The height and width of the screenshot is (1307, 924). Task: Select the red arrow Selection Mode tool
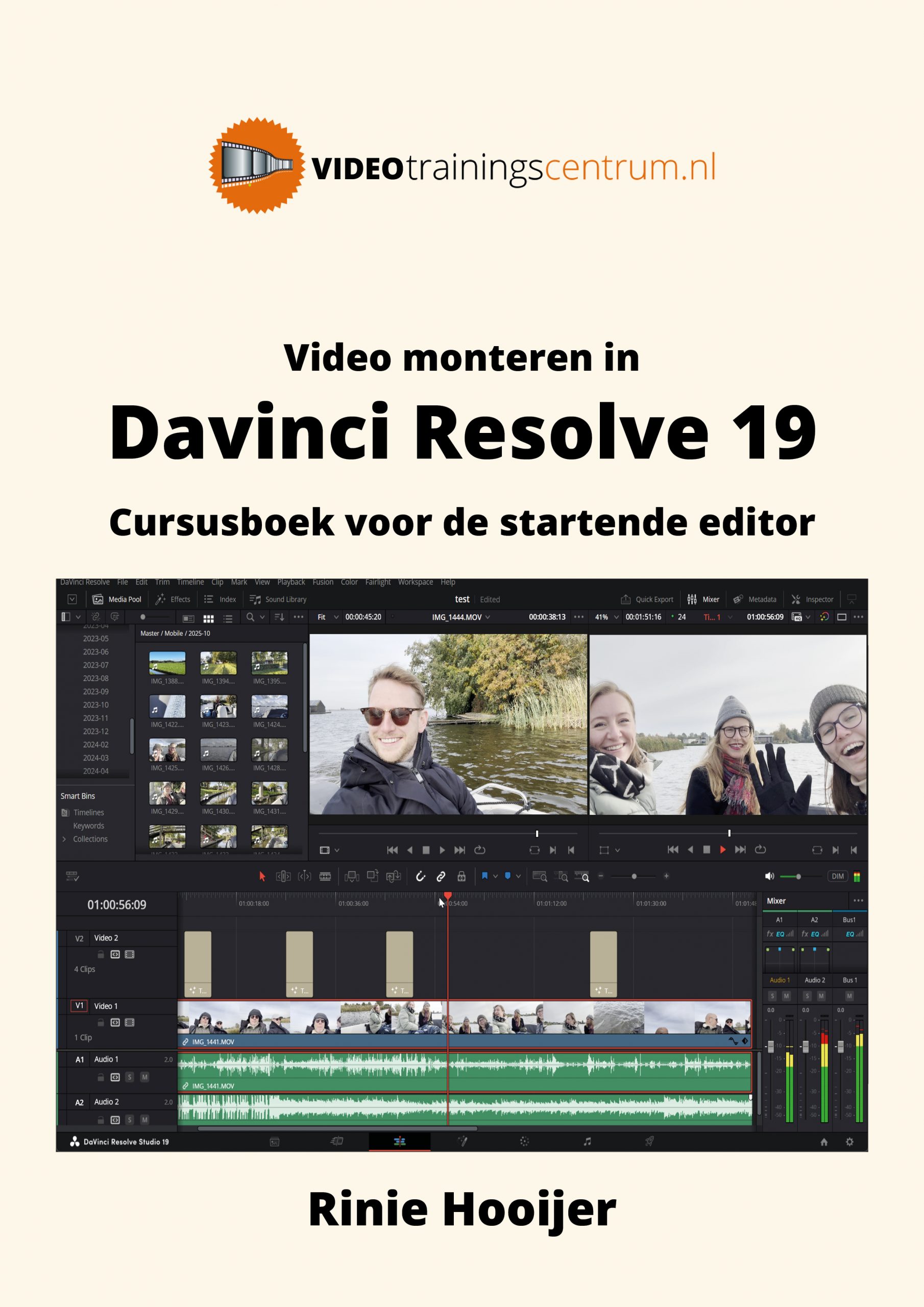tap(262, 877)
